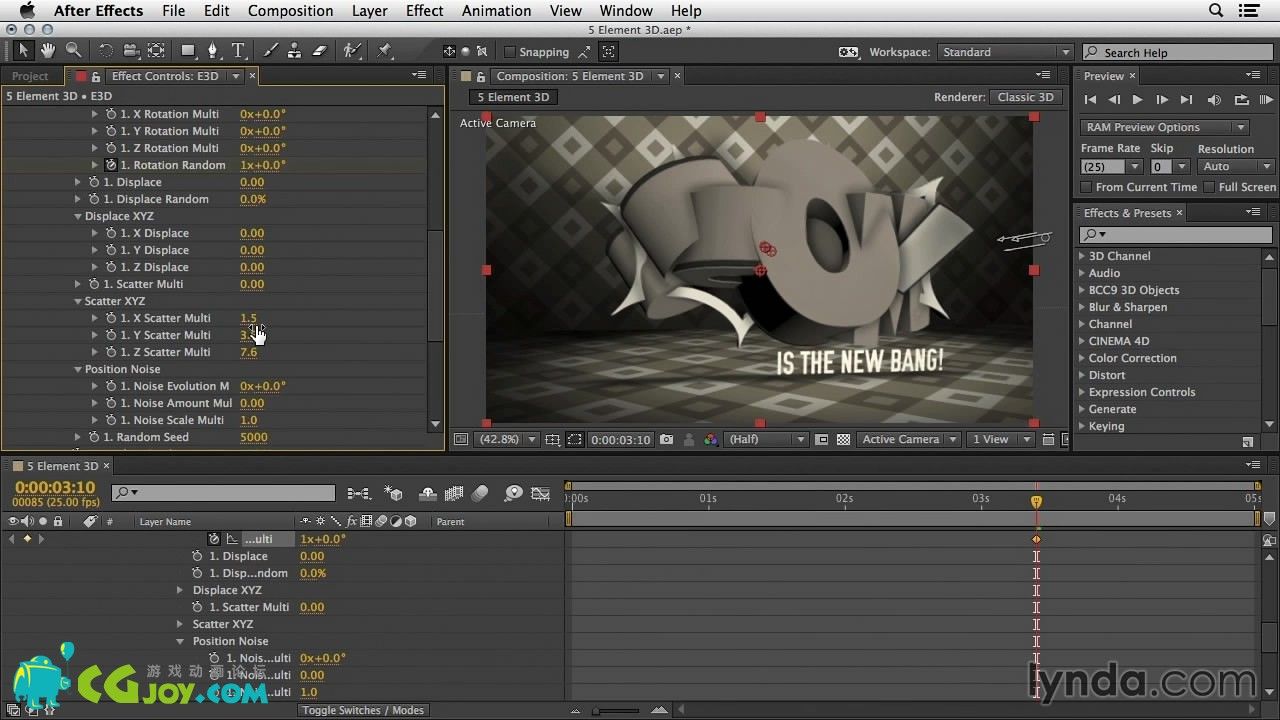The image size is (1280, 720).
Task: Open the magnification (42.8%) dropdown
Action: [x=508, y=439]
